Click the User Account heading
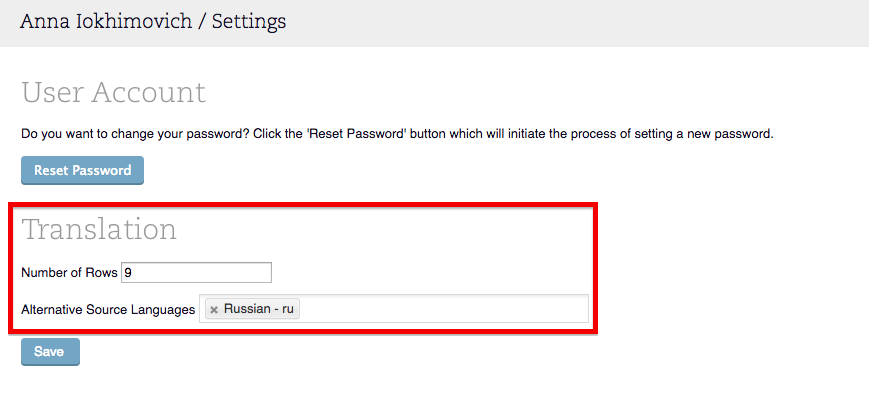This screenshot has height=400, width=869. [x=113, y=93]
